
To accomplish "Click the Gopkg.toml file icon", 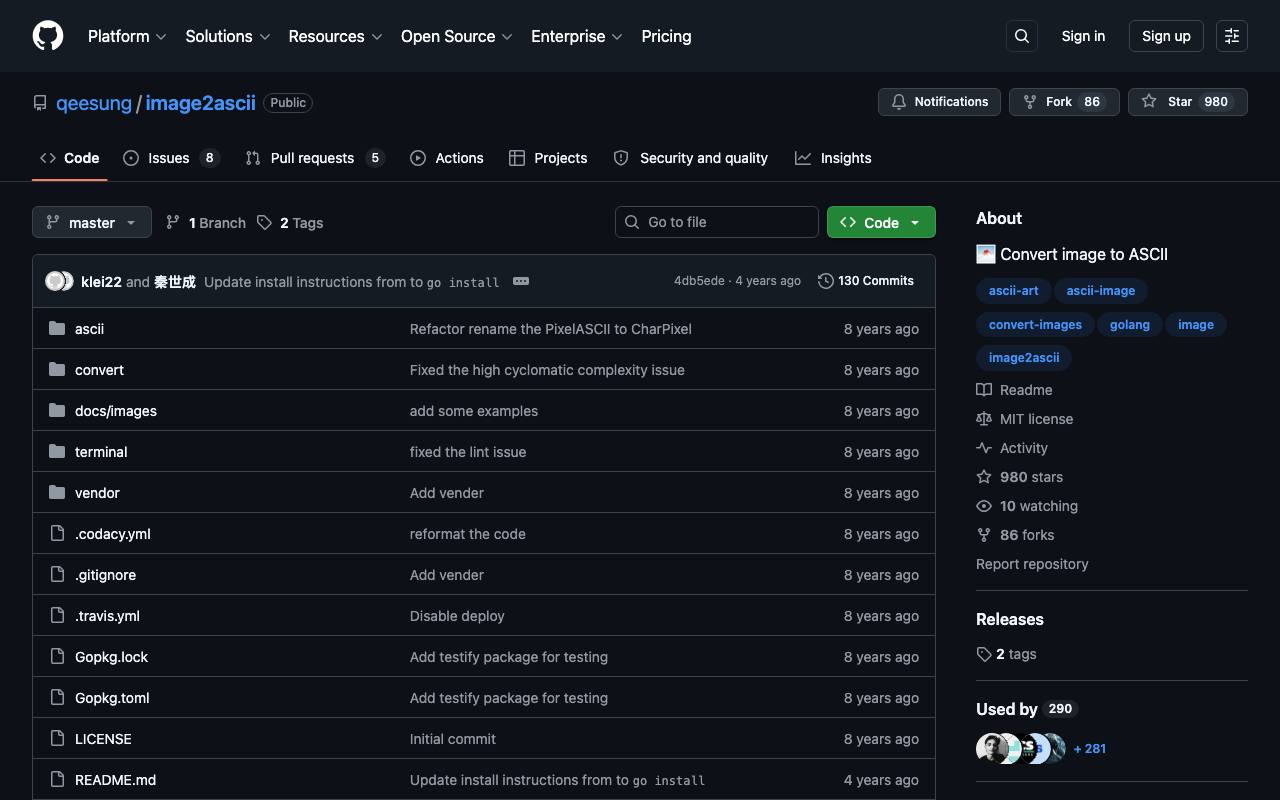I will 57,698.
